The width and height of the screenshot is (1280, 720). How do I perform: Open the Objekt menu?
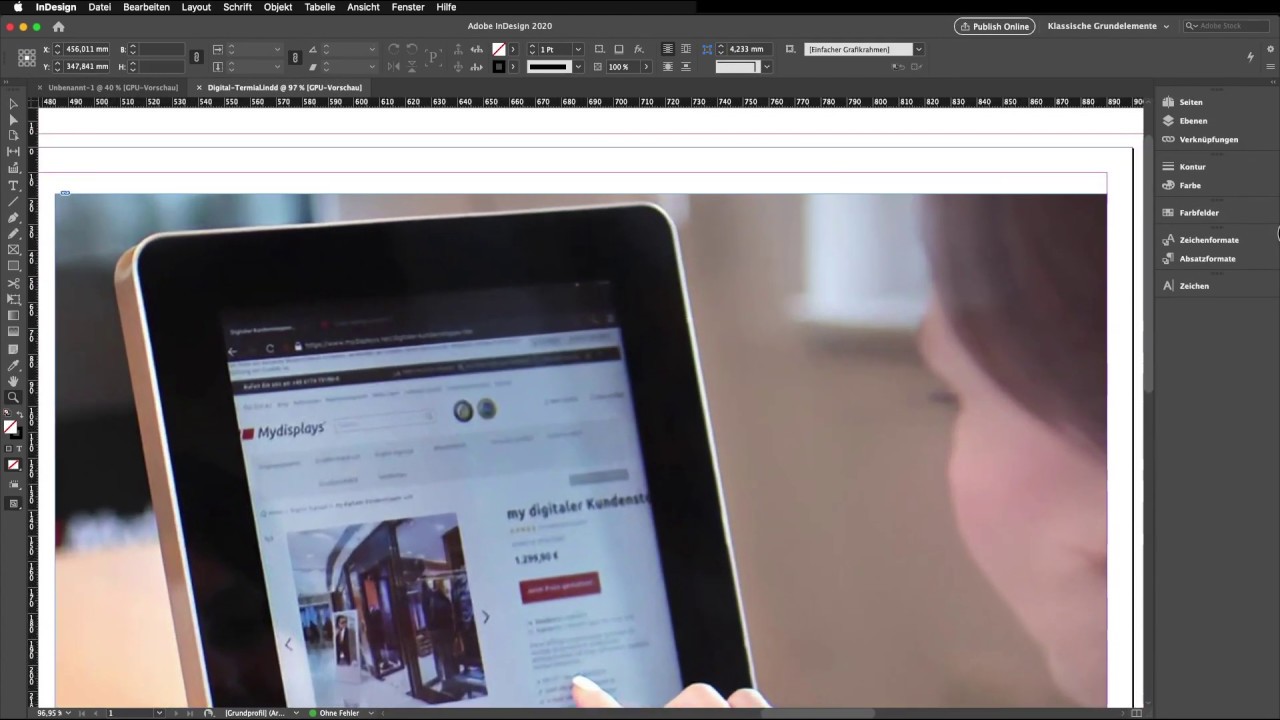278,7
